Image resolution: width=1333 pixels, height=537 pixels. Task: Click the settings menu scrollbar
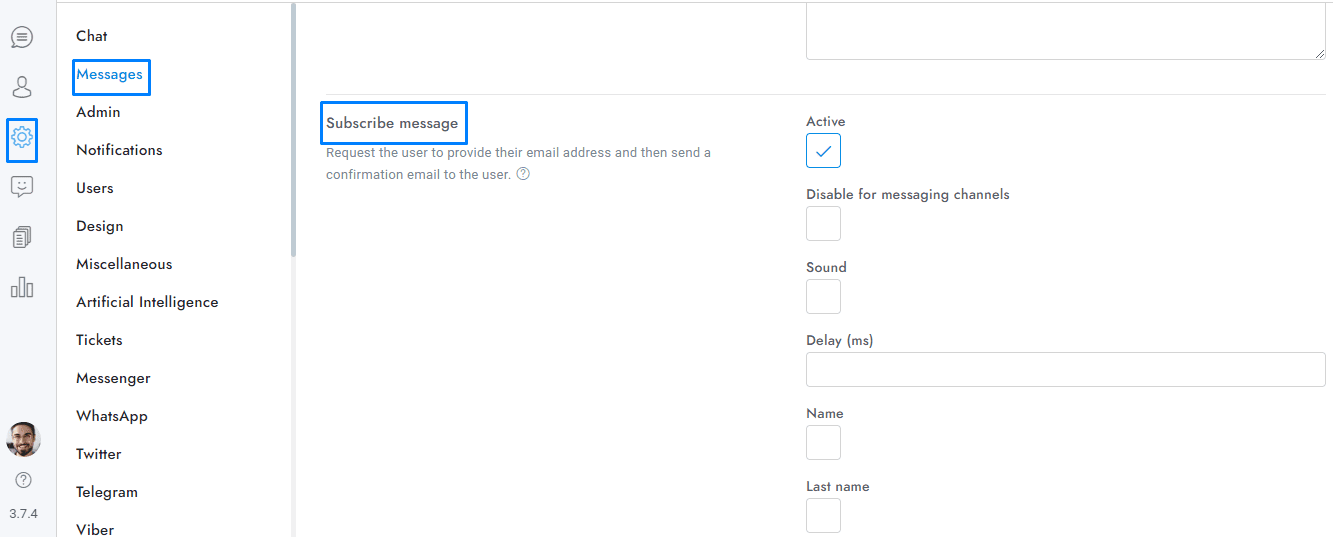[x=293, y=130]
